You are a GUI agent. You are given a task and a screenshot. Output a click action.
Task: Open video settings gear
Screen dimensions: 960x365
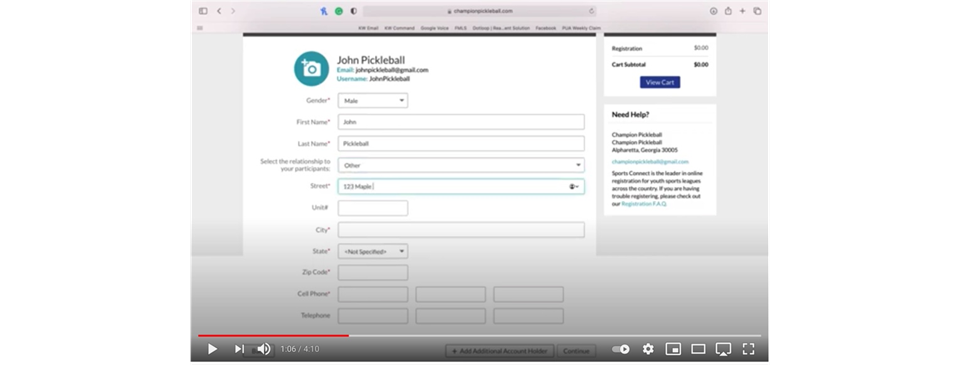[648, 349]
